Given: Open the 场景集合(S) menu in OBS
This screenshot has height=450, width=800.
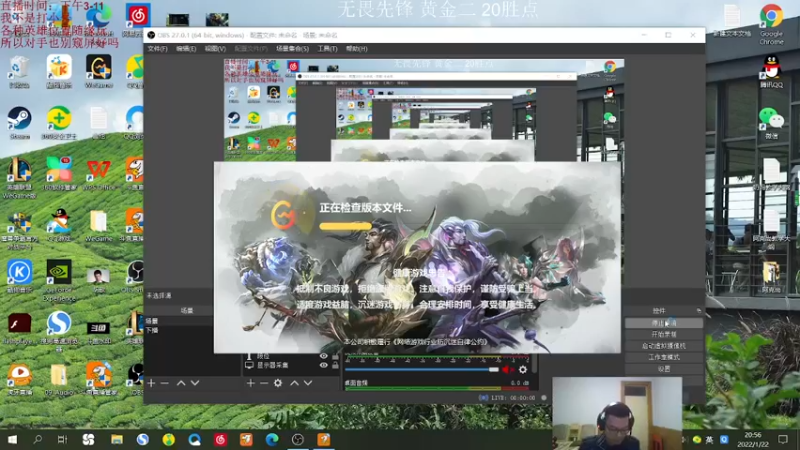Looking at the screenshot, I should 292,48.
